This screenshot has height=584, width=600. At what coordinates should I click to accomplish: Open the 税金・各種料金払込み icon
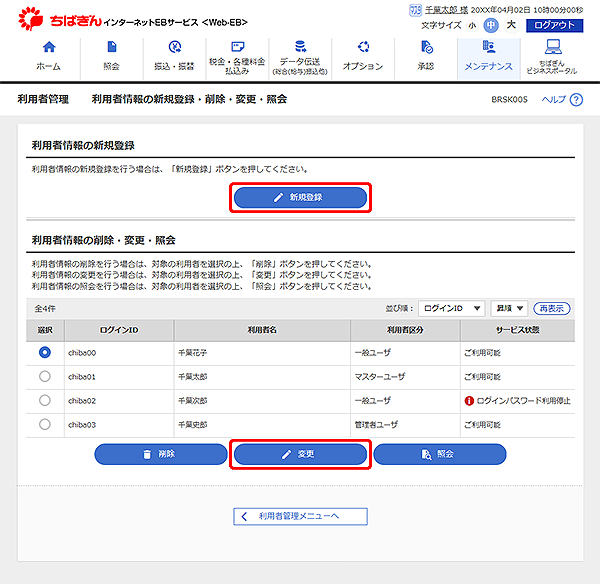coord(238,47)
